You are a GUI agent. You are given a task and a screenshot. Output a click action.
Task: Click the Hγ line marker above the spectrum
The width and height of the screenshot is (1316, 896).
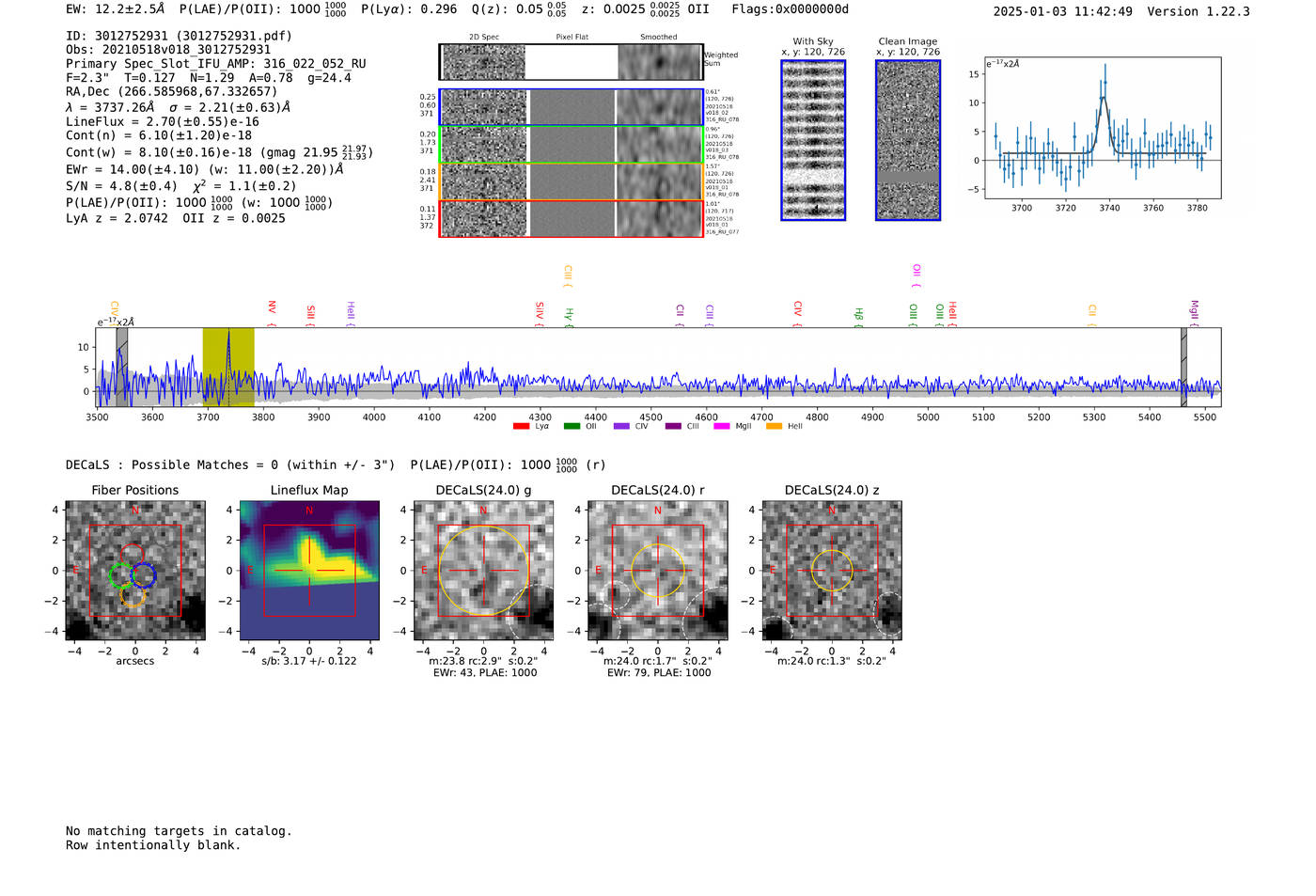coord(569,317)
